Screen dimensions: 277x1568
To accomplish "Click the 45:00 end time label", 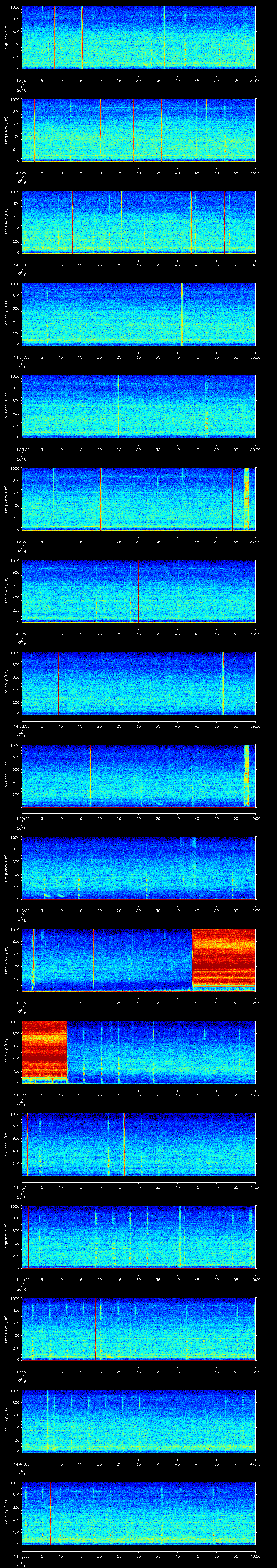I will point(255,1279).
